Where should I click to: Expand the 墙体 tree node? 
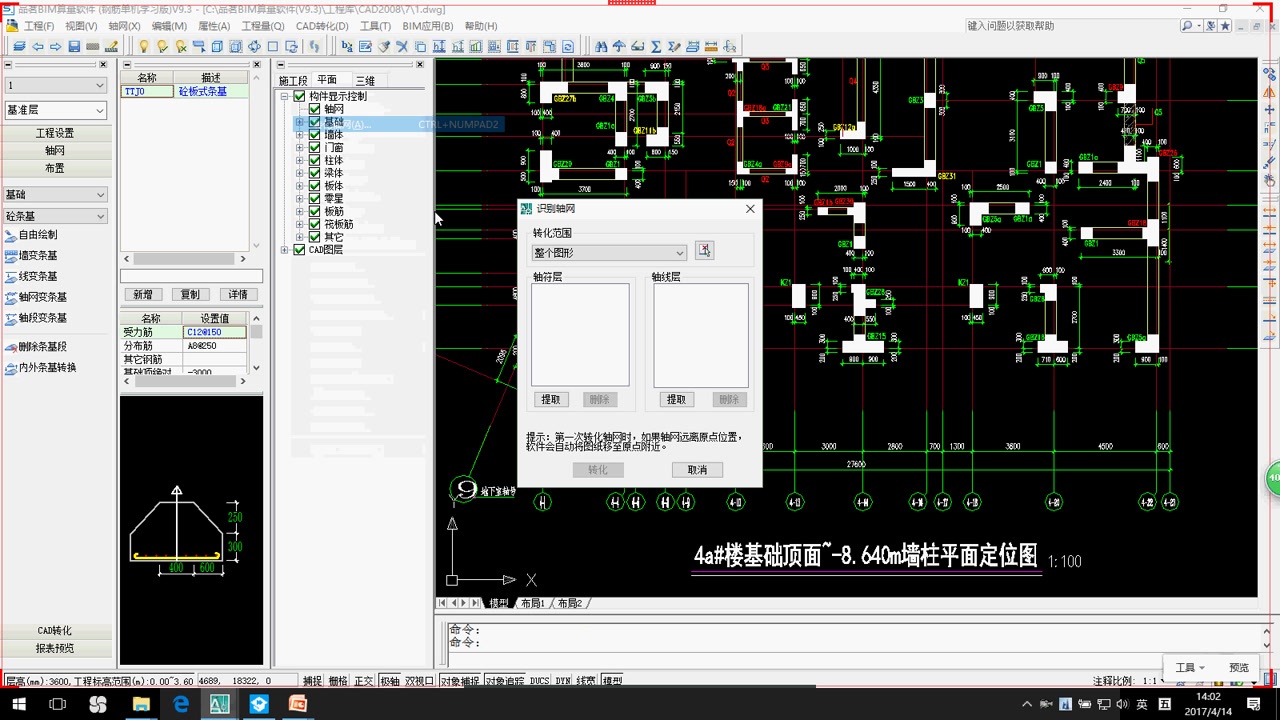point(299,135)
